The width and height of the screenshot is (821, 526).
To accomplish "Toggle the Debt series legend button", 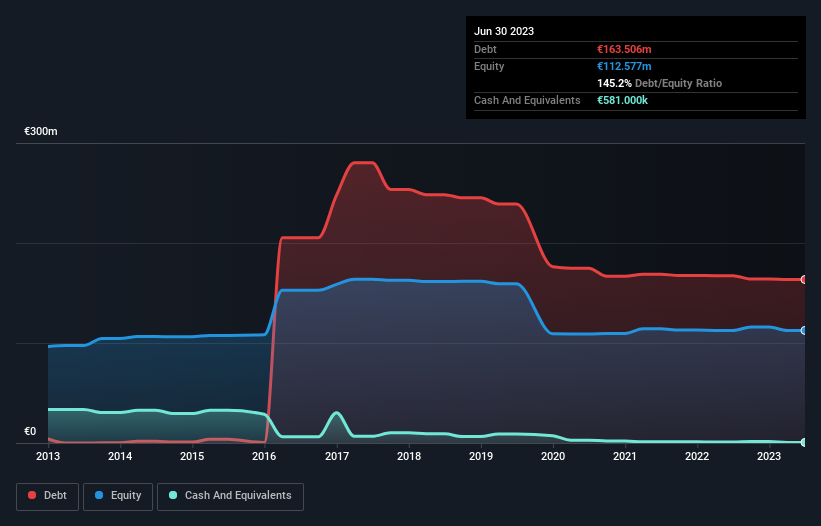I will [x=47, y=496].
